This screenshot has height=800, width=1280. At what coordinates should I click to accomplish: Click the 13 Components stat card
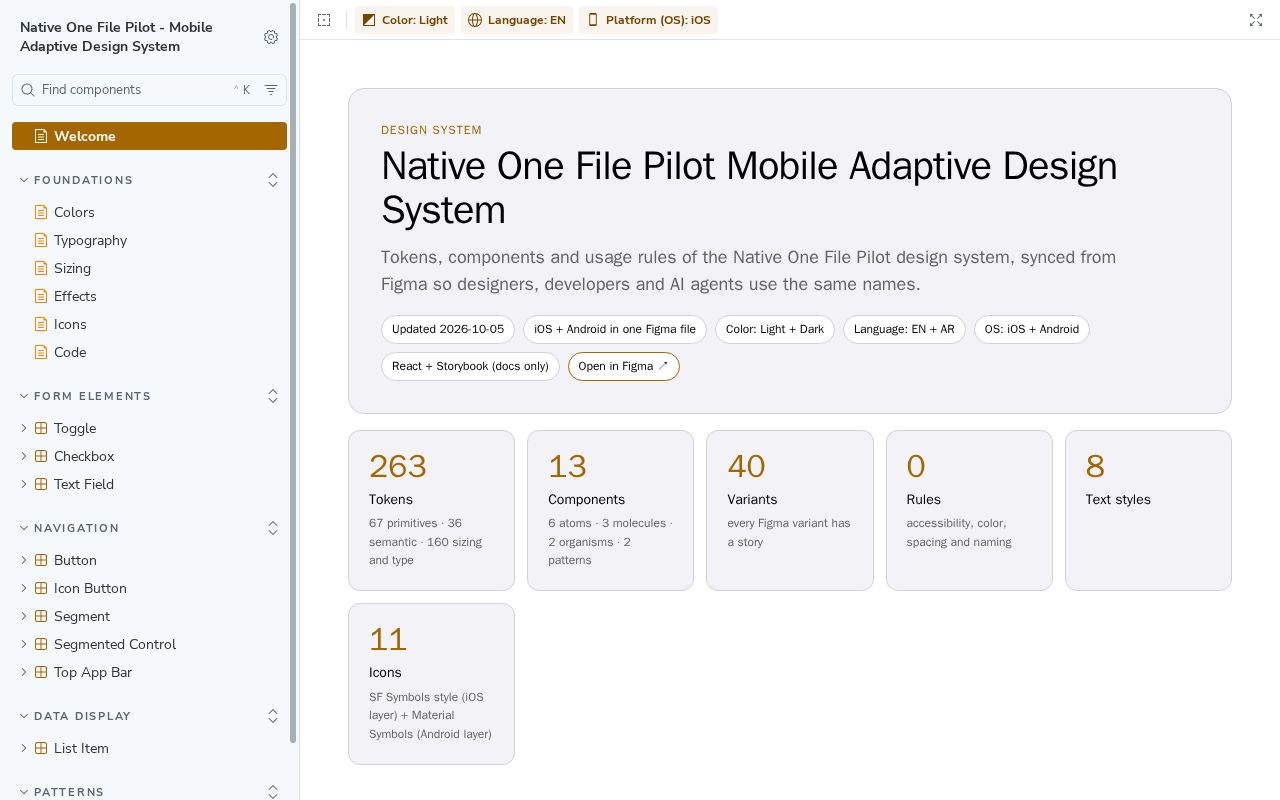[610, 510]
